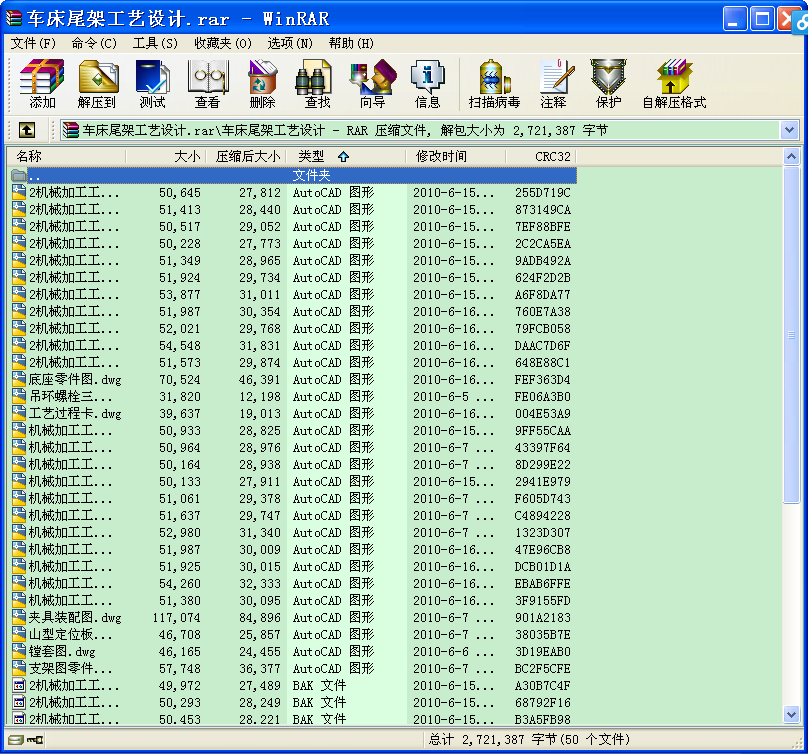Open the 文件(F) menu

33,43
